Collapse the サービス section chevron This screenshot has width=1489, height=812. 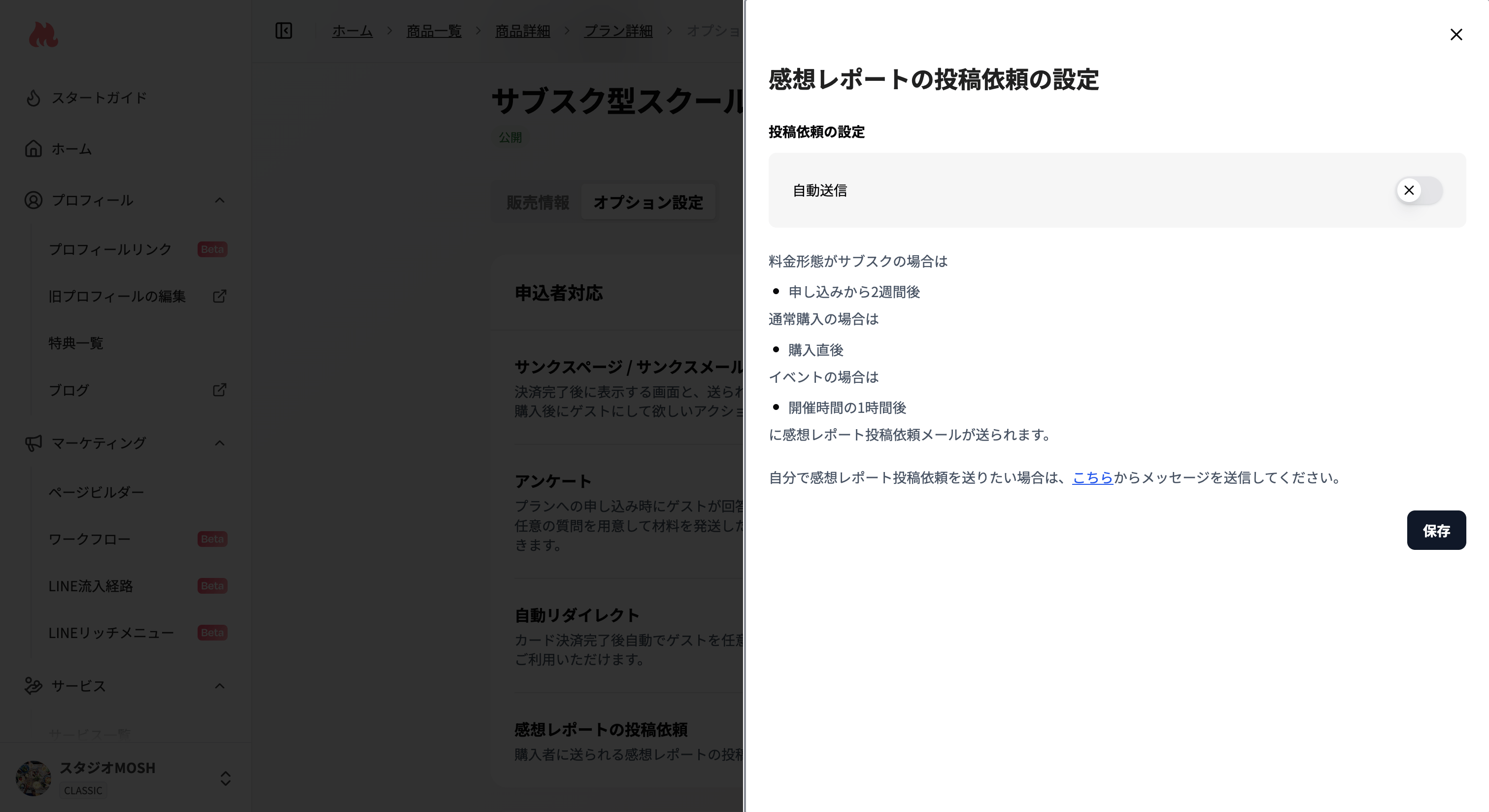point(220,685)
